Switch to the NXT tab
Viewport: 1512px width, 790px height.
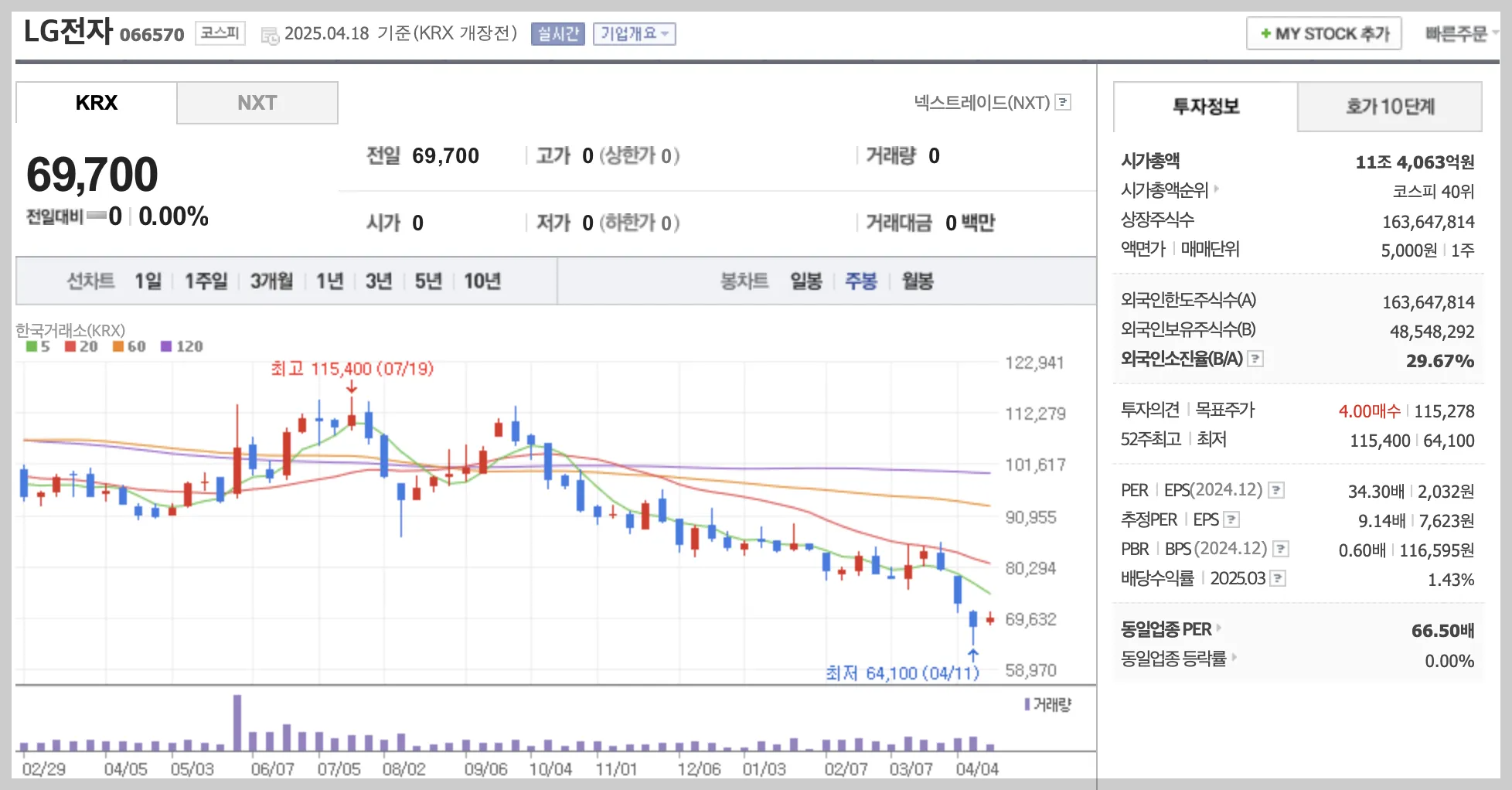[257, 103]
